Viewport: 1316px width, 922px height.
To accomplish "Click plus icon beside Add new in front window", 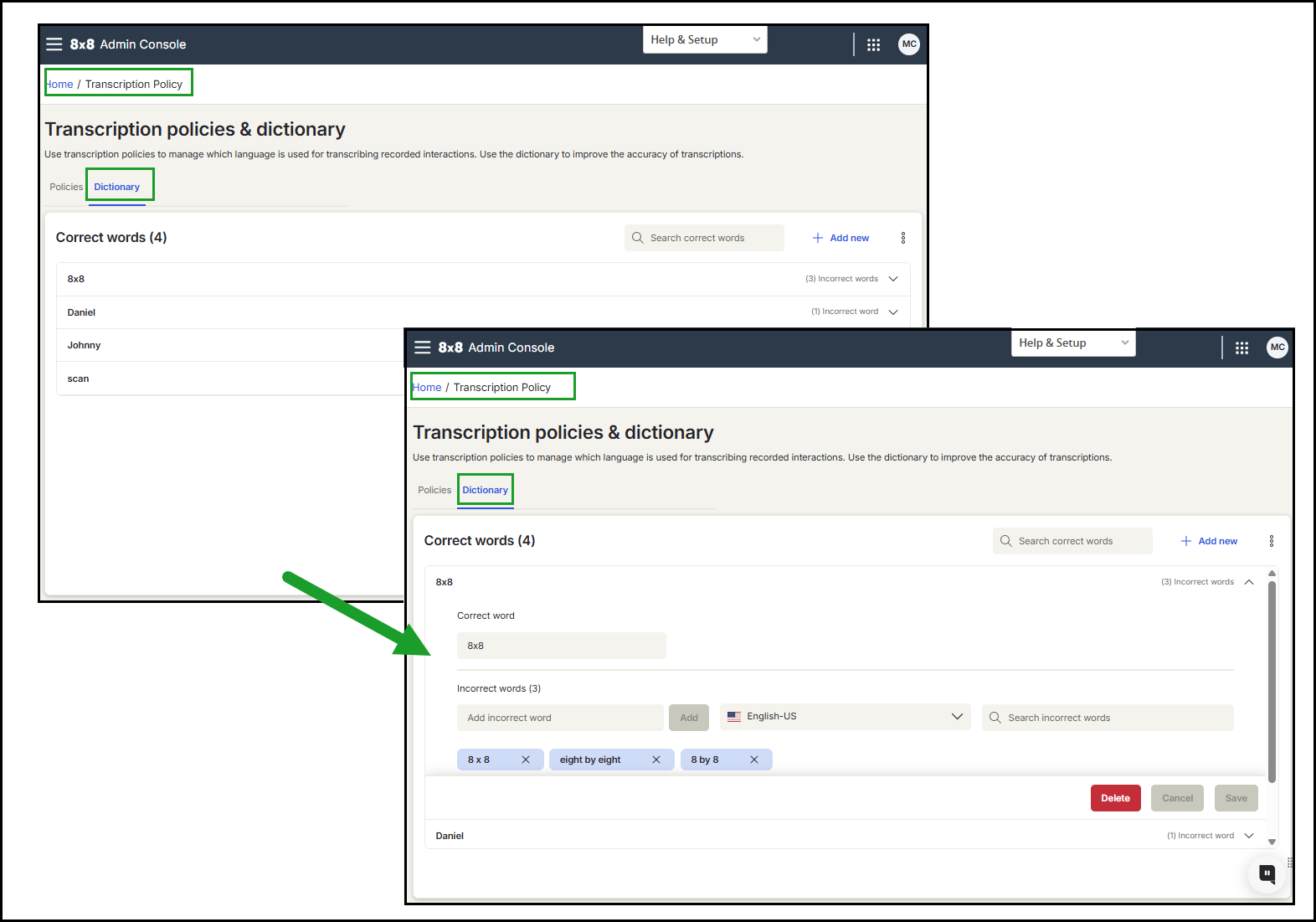I will pos(1186,541).
